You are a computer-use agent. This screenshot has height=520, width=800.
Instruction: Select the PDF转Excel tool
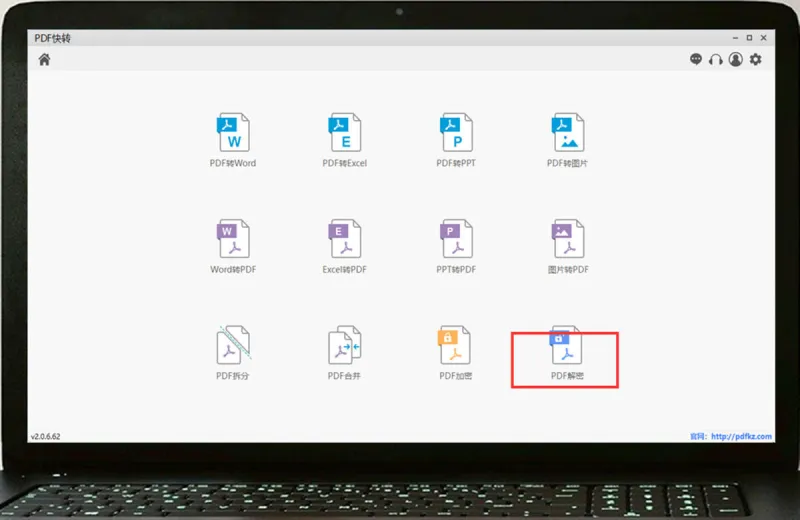click(344, 140)
